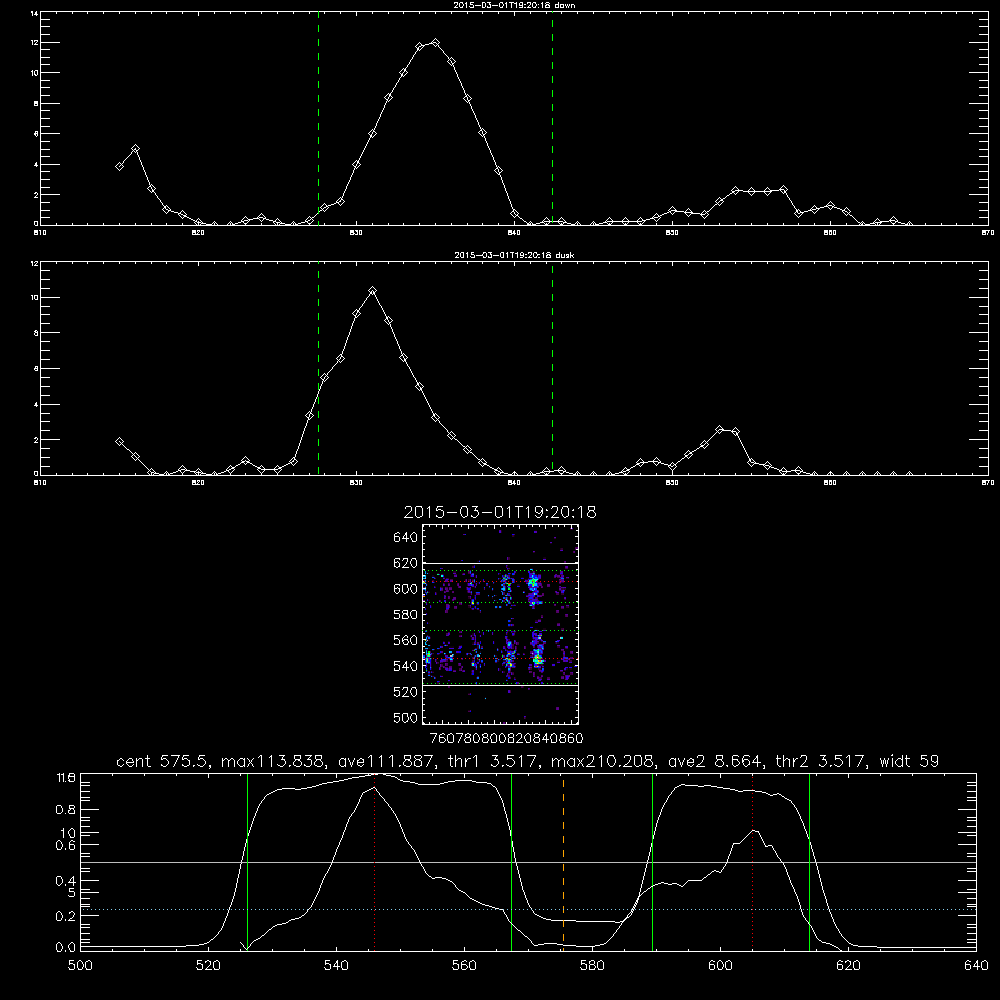Click x-axis label '520' of the bottom plot
This screenshot has height=1000, width=1000.
208,966
